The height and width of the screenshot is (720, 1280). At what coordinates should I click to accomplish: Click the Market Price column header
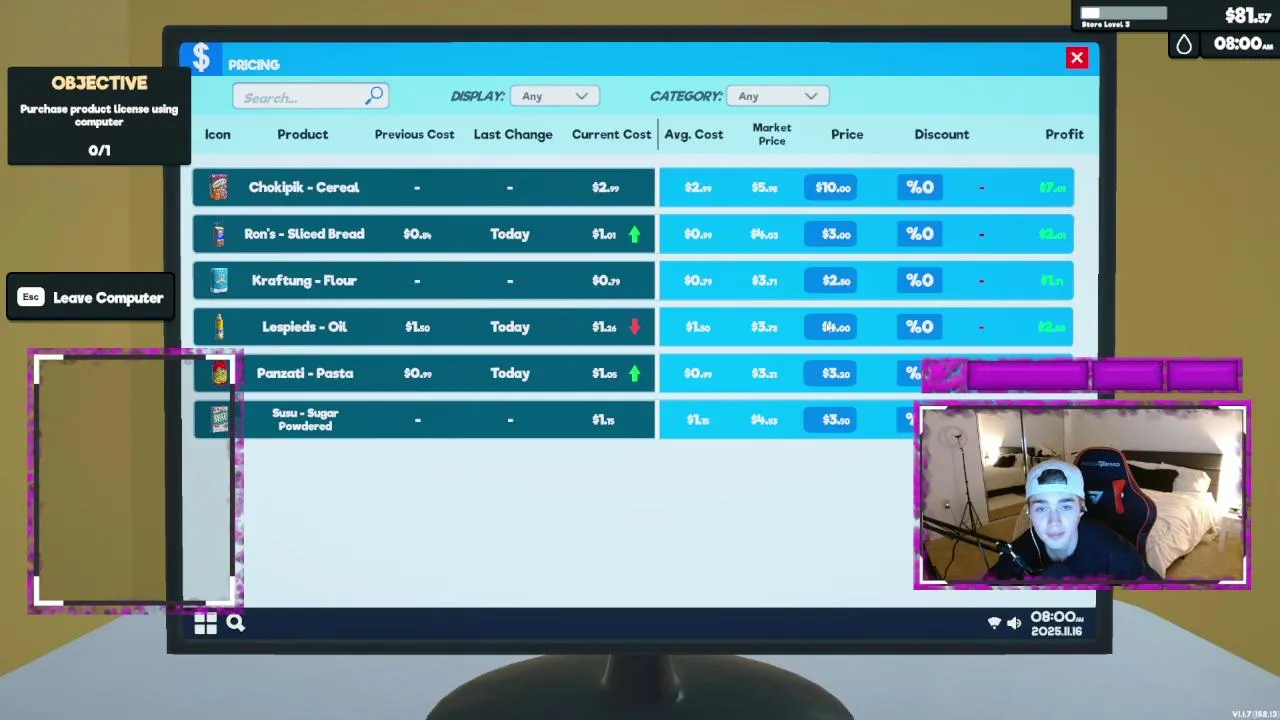pos(772,134)
